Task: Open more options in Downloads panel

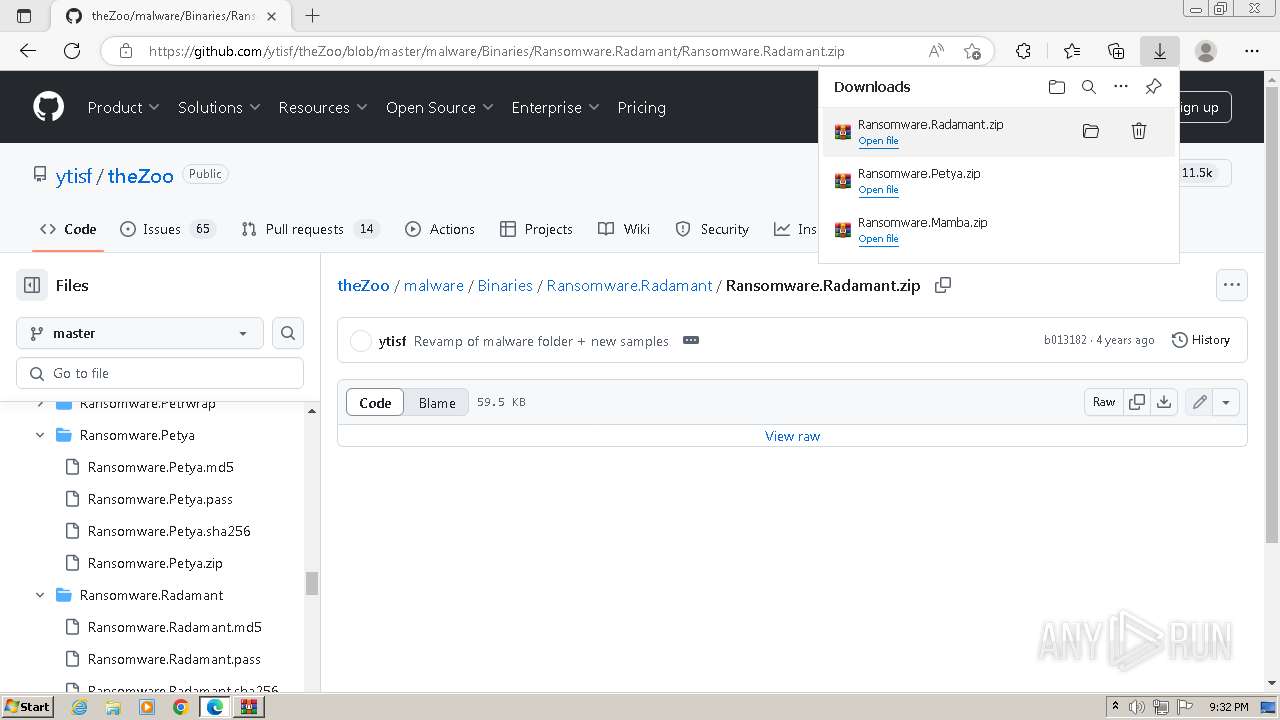Action: tap(1121, 87)
